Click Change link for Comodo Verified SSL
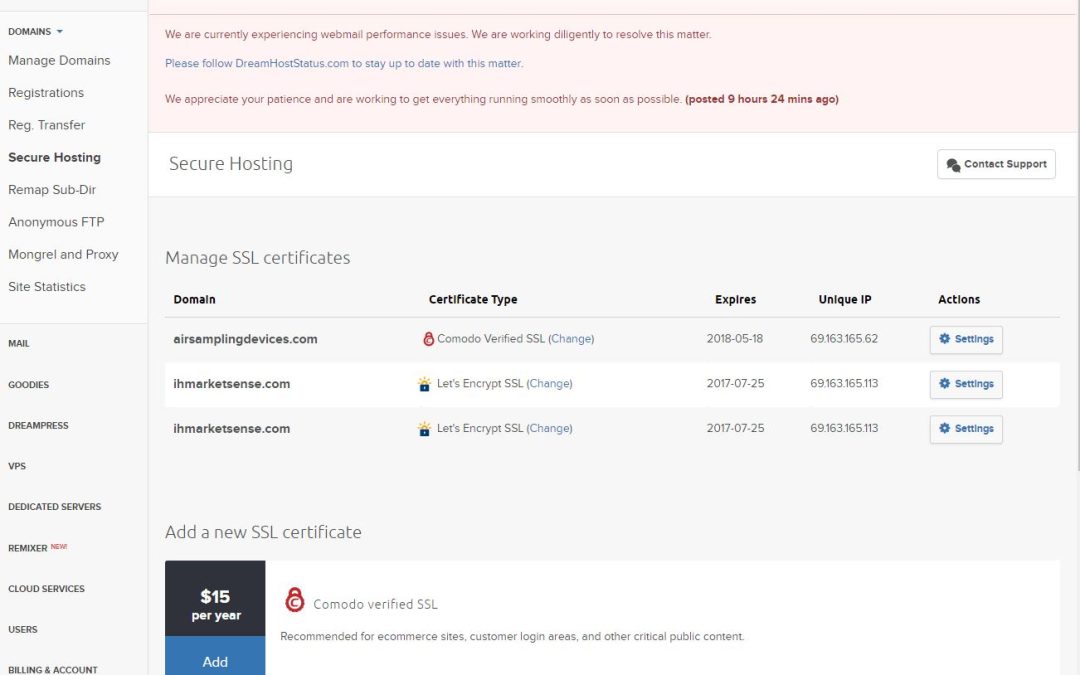1080x675 pixels. [571, 339]
